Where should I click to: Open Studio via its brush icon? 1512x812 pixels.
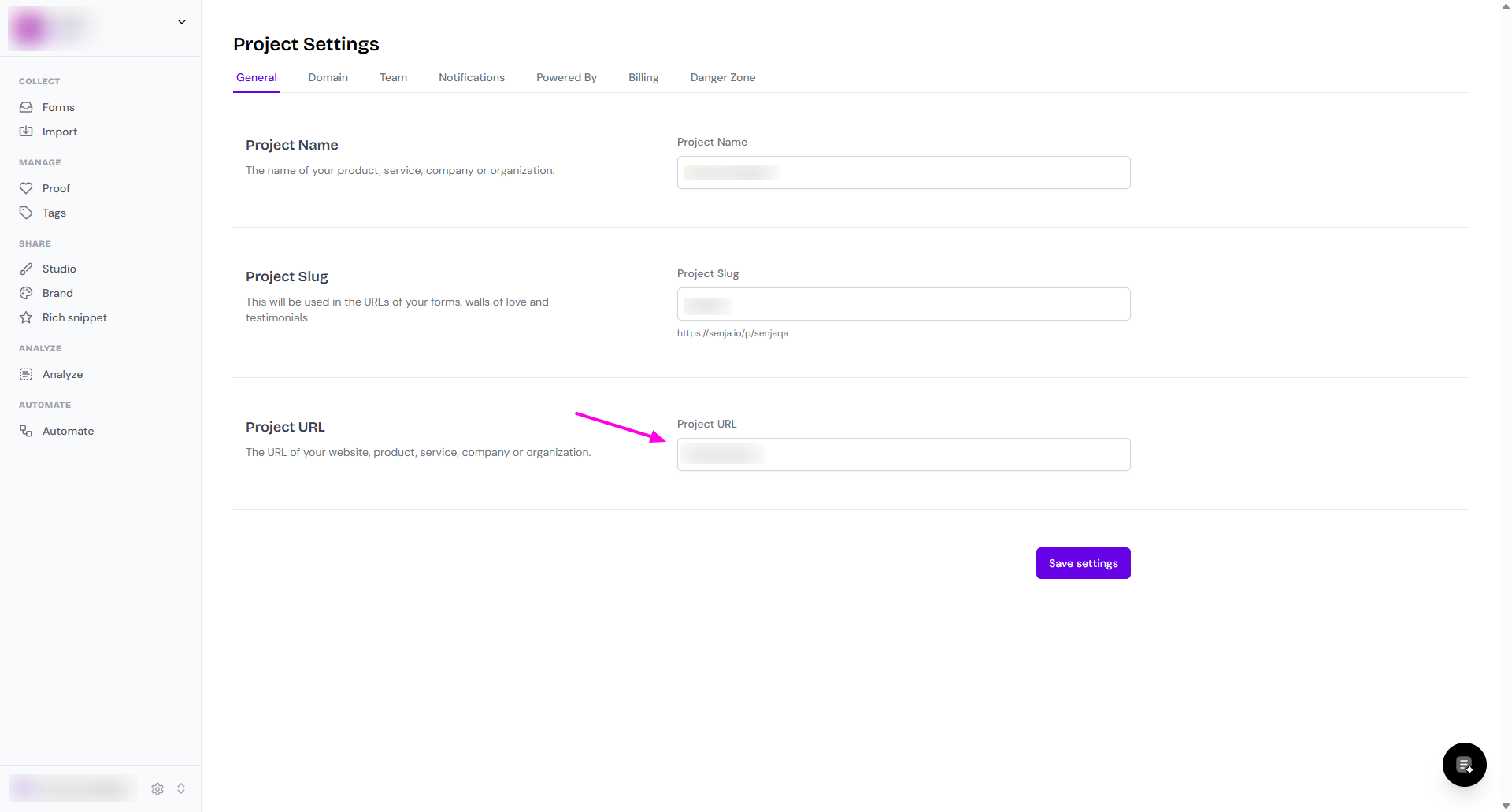coord(26,269)
